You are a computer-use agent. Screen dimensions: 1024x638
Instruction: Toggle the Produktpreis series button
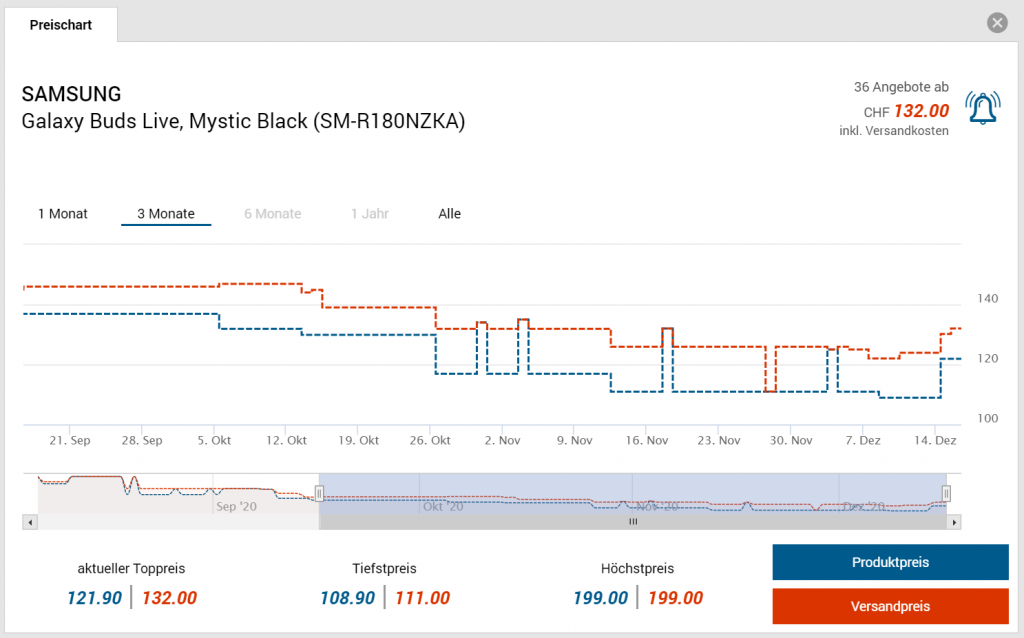(x=890, y=562)
